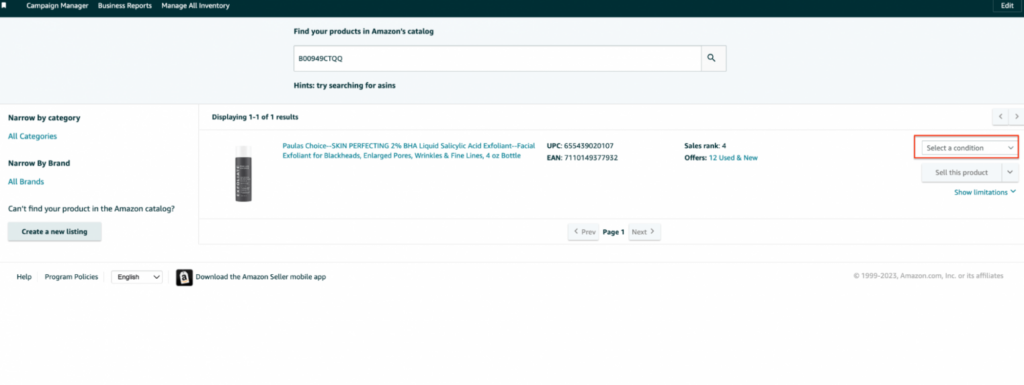Expand arrow beside Sell this product
Viewport: 1024px width, 385px height.
tap(1010, 173)
